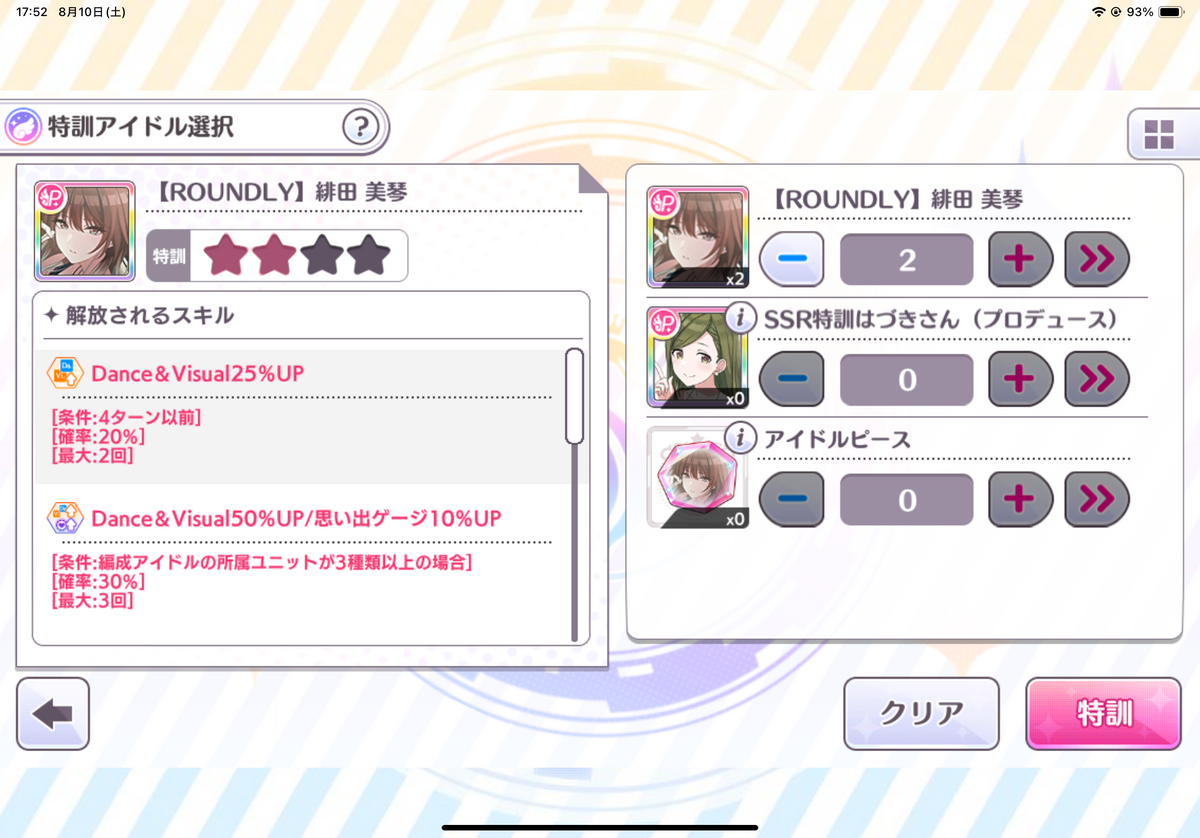Tap info icon beside SSR特訓はづきさん
This screenshot has height=838, width=1200.
tap(740, 318)
